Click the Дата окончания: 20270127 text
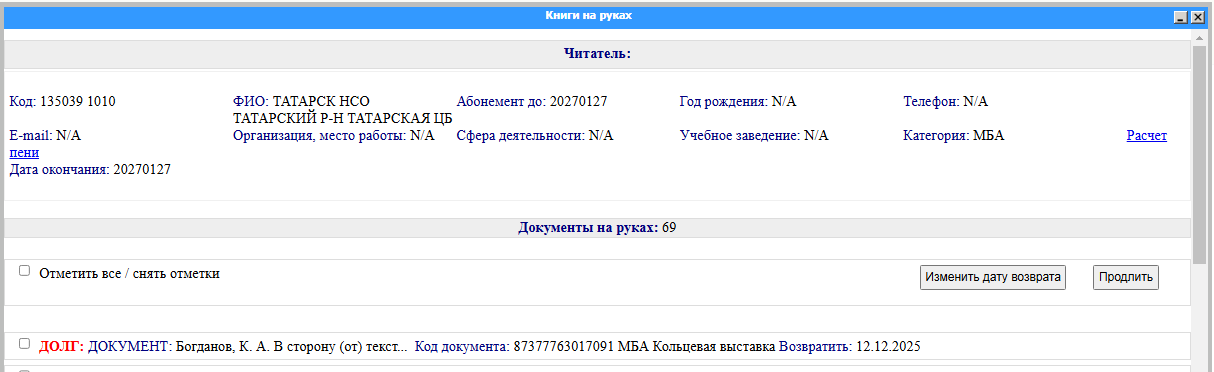 (x=90, y=170)
